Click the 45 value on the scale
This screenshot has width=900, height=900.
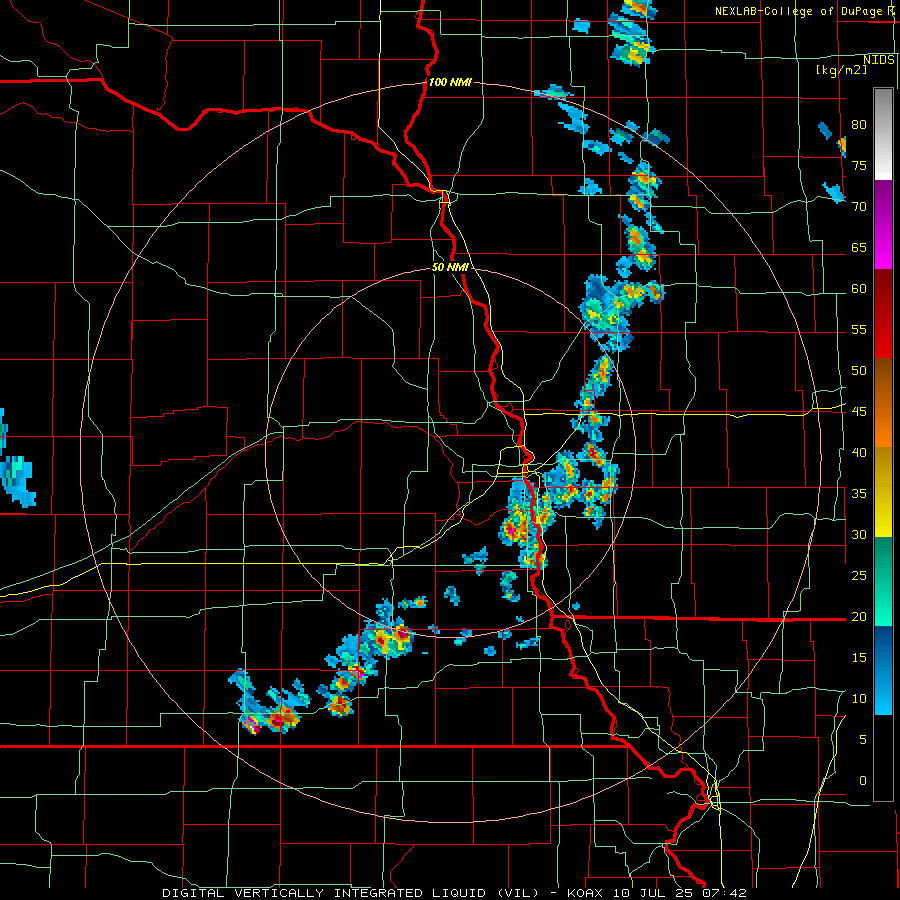coord(859,412)
